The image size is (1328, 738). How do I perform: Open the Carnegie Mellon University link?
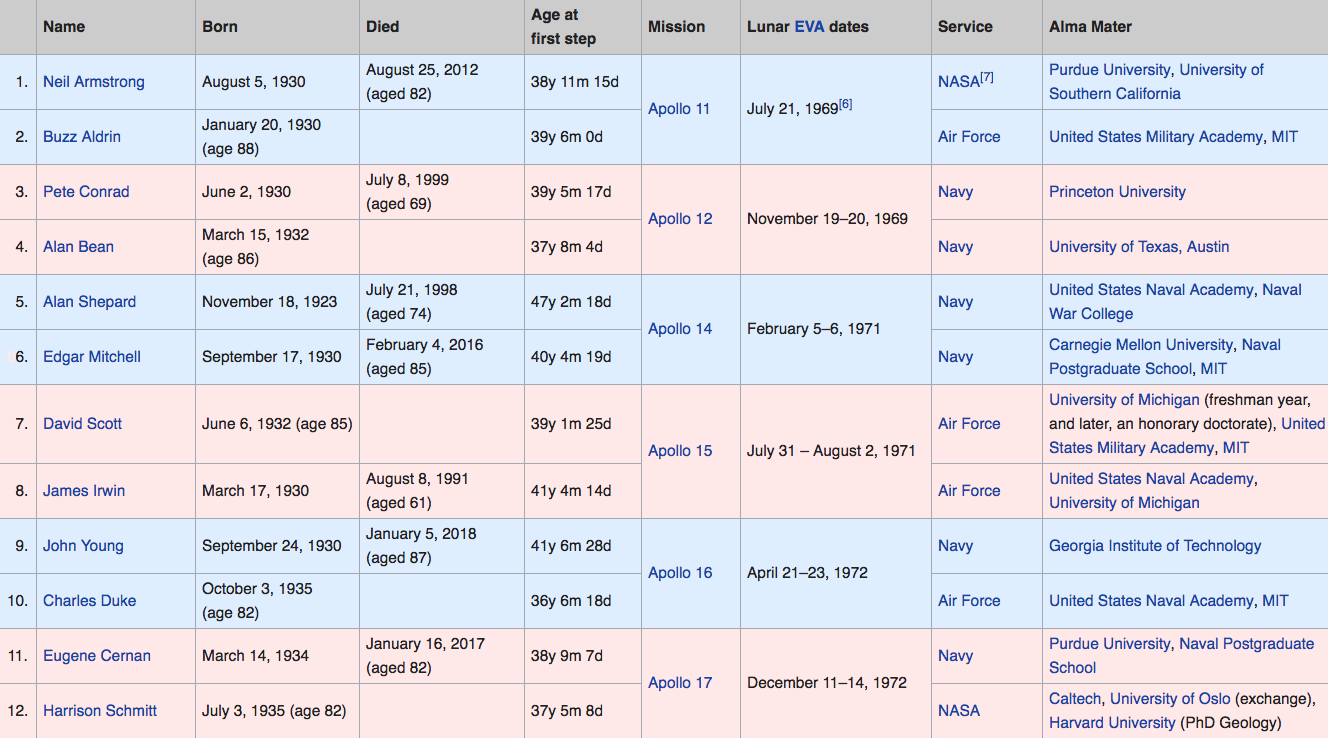pos(1141,345)
